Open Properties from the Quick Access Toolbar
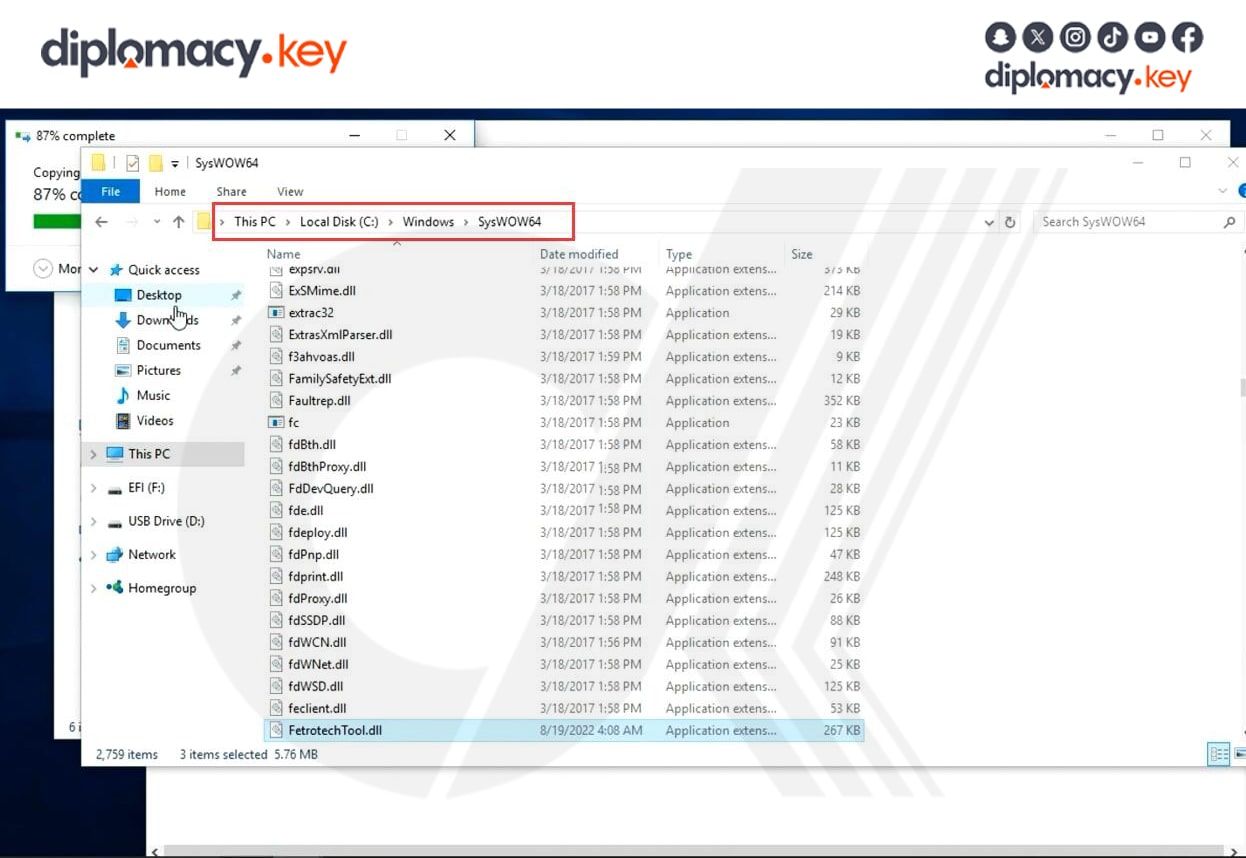This screenshot has height=858, width=1246. click(133, 162)
